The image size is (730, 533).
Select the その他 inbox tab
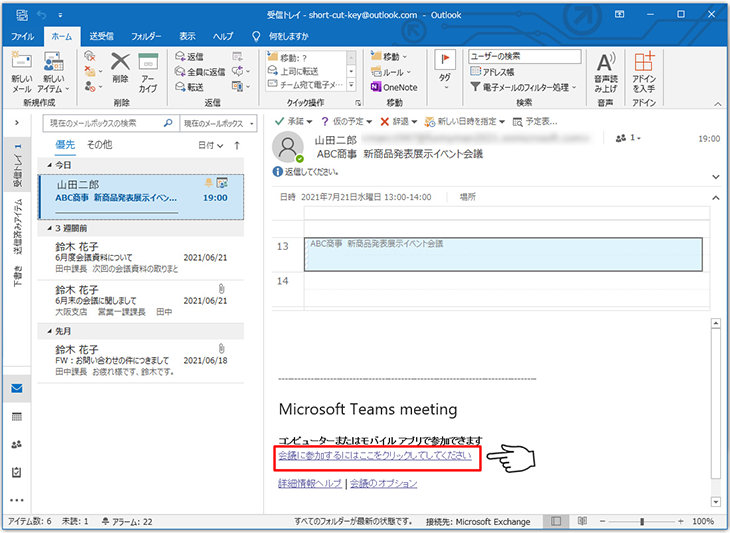(x=99, y=145)
